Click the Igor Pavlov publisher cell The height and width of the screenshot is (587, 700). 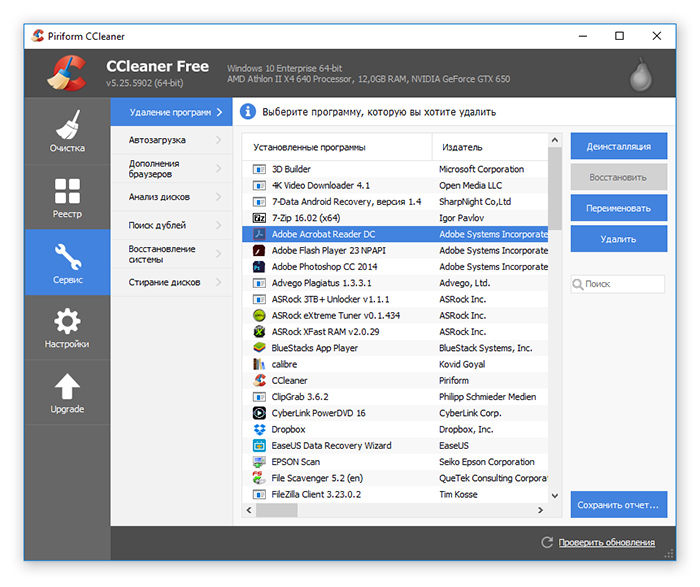(461, 218)
